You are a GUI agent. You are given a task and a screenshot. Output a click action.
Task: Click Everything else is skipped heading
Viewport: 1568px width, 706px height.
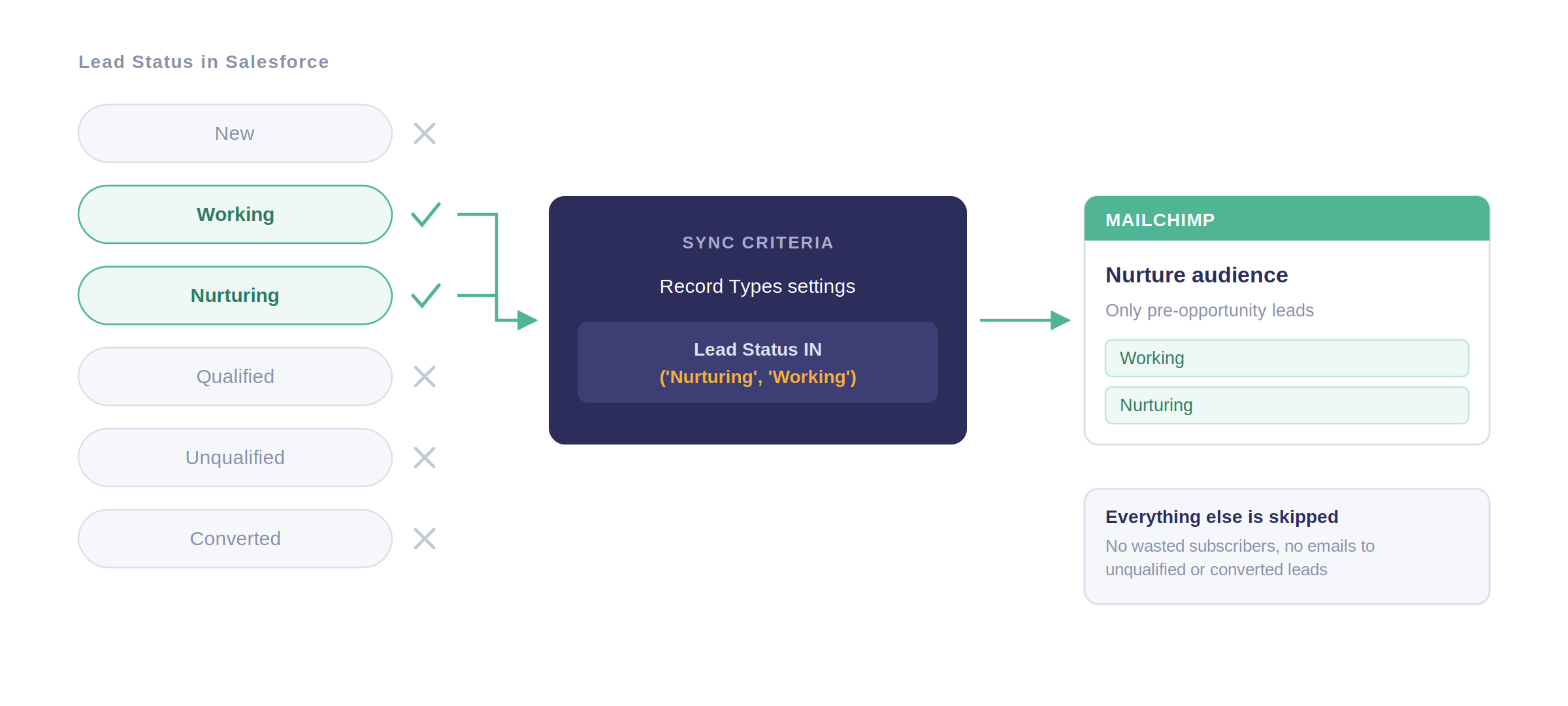click(1222, 517)
